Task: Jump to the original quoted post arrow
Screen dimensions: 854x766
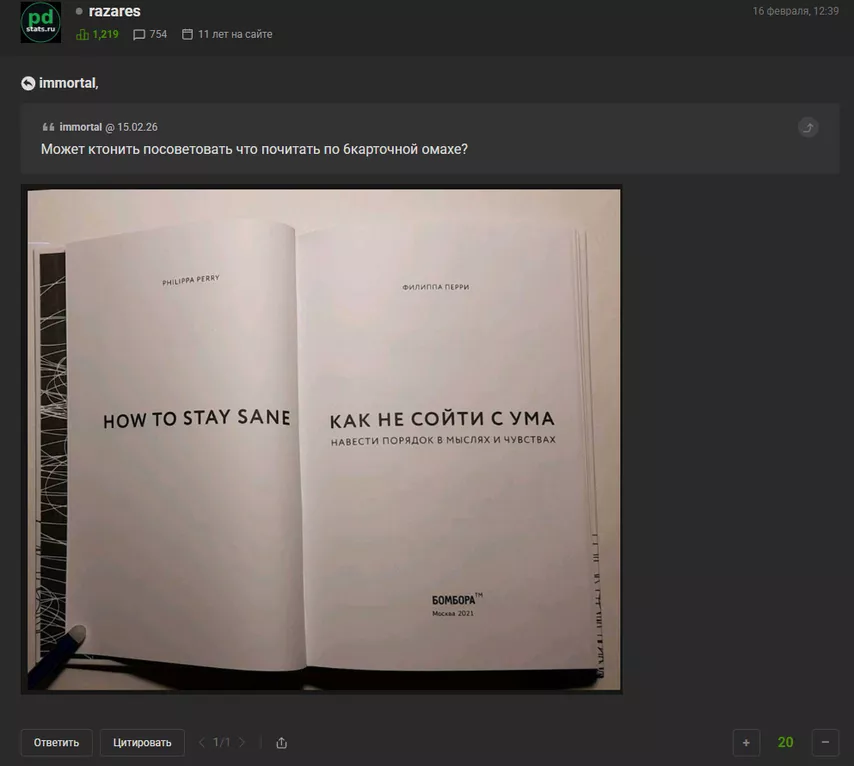Action: 808,127
